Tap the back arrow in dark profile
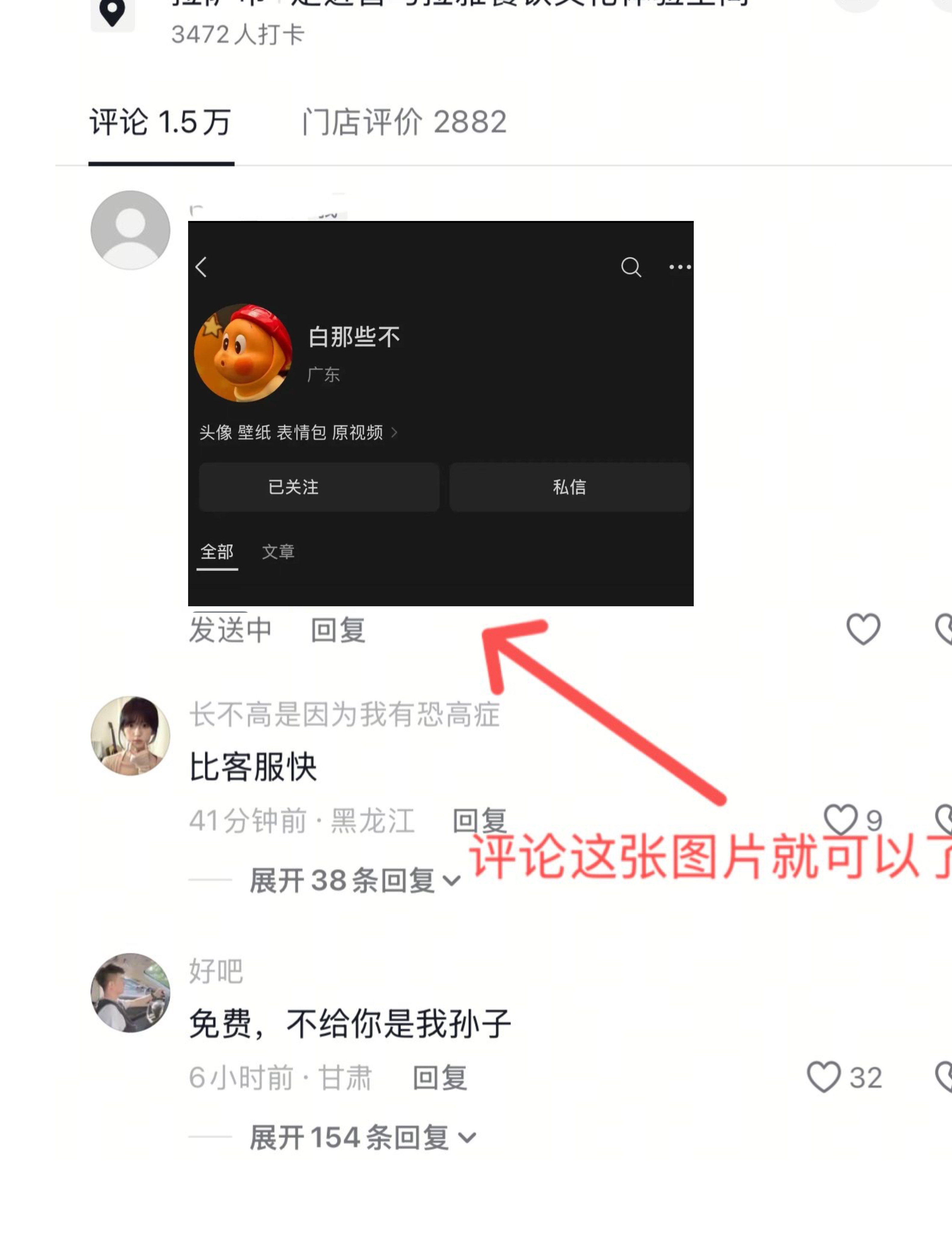952x1233 pixels. point(201,267)
